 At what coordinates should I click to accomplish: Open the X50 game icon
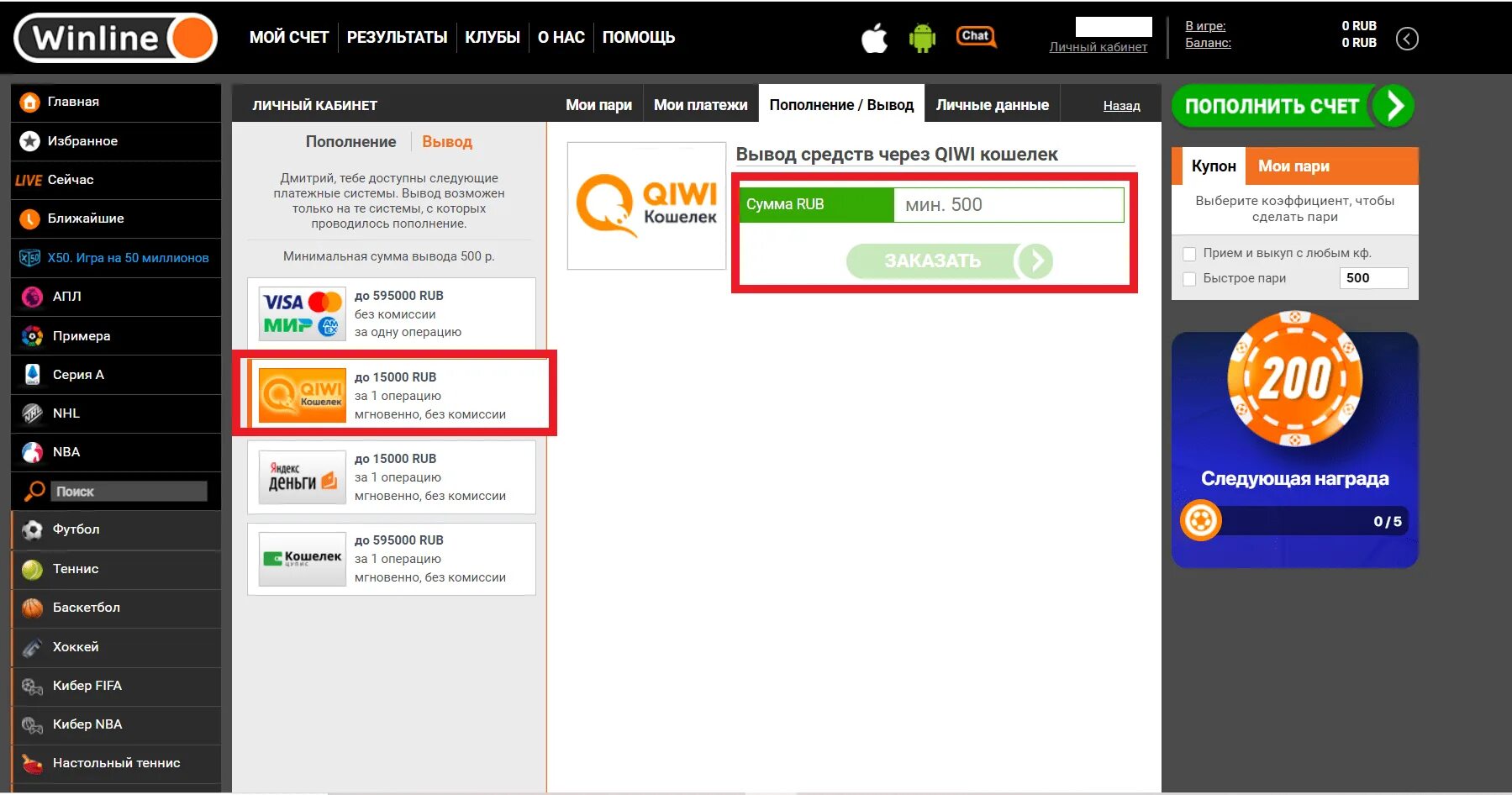point(29,258)
